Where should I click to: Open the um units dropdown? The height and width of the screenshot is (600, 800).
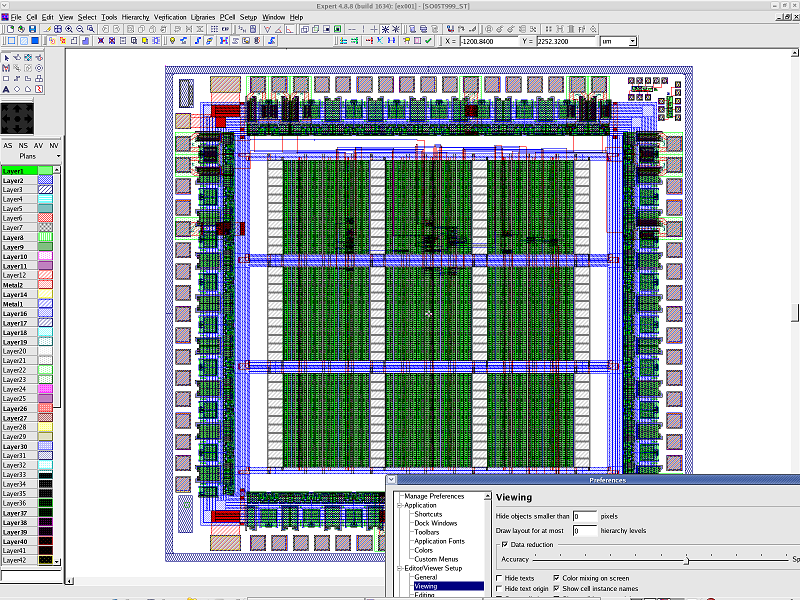click(632, 41)
